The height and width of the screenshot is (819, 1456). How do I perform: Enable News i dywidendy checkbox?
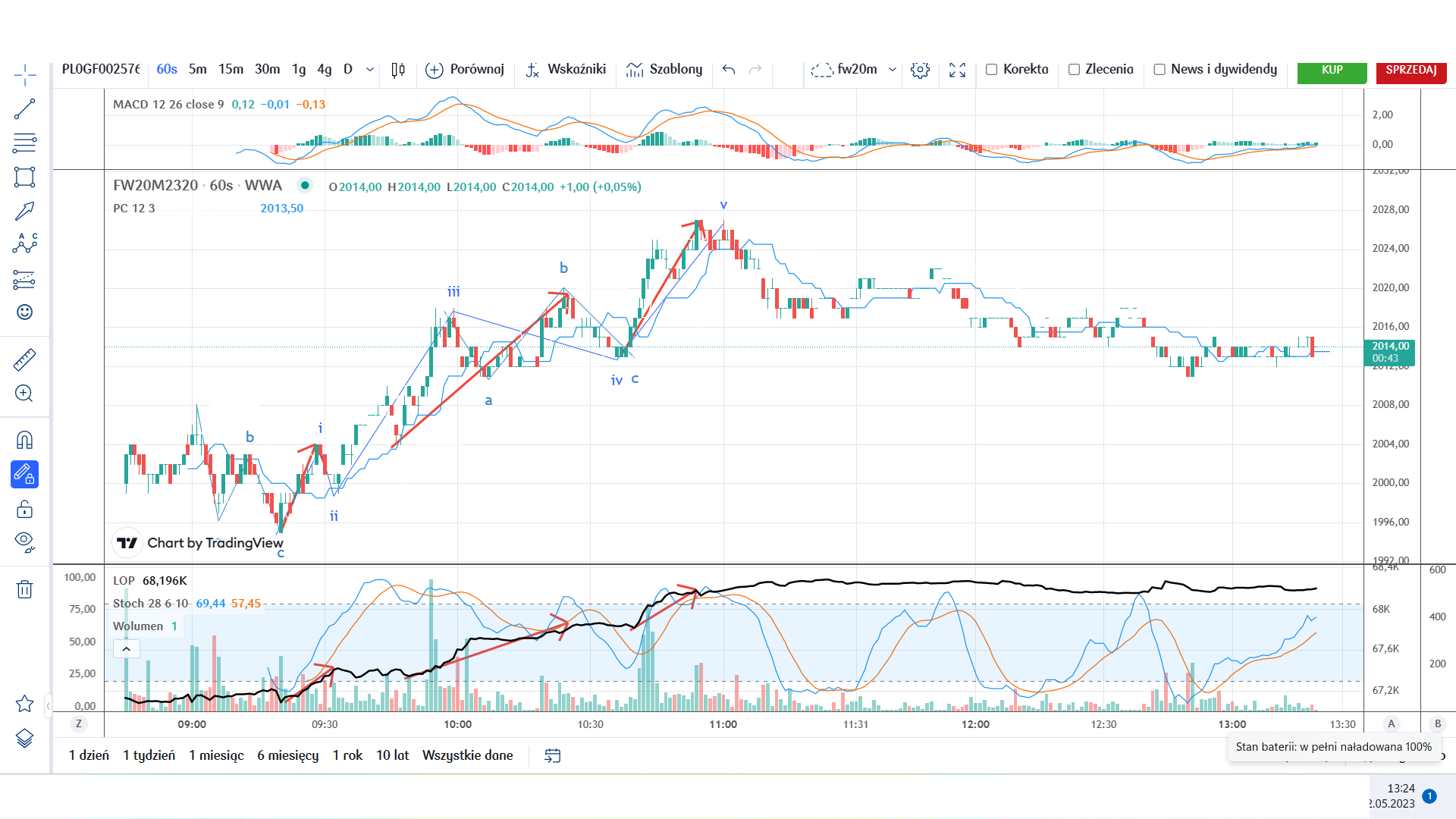[x=1159, y=70]
